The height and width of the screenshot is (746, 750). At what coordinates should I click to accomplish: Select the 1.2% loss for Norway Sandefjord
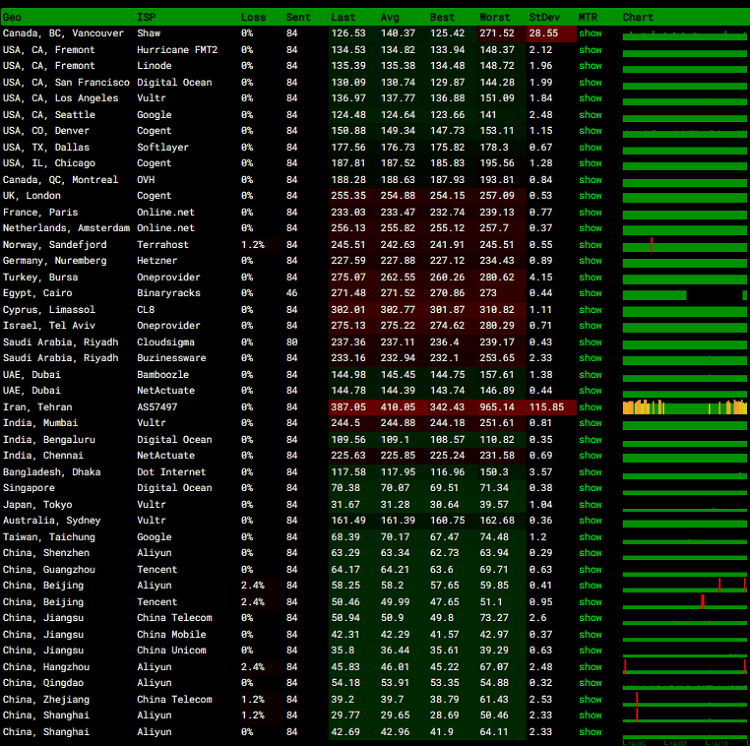[253, 245]
